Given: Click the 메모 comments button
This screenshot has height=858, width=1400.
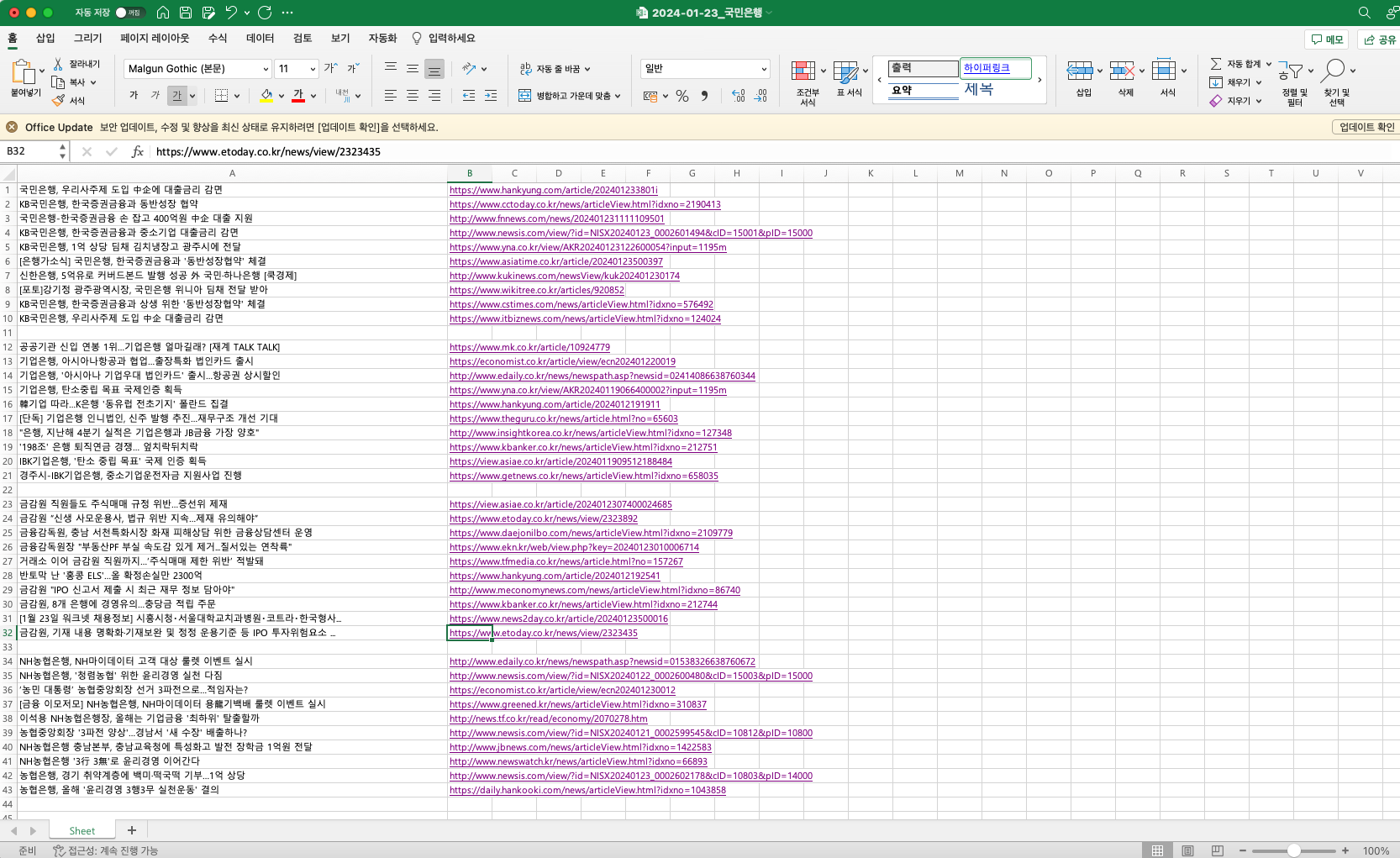Looking at the screenshot, I should [1327, 39].
